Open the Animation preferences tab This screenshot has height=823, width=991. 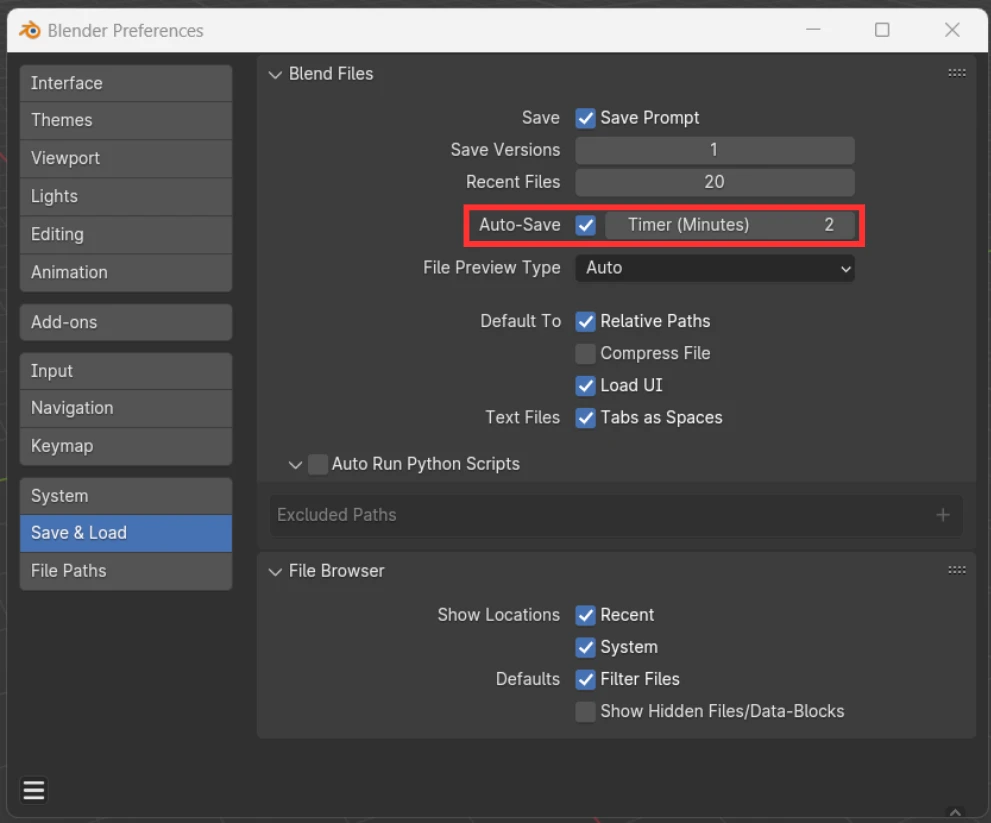[126, 273]
